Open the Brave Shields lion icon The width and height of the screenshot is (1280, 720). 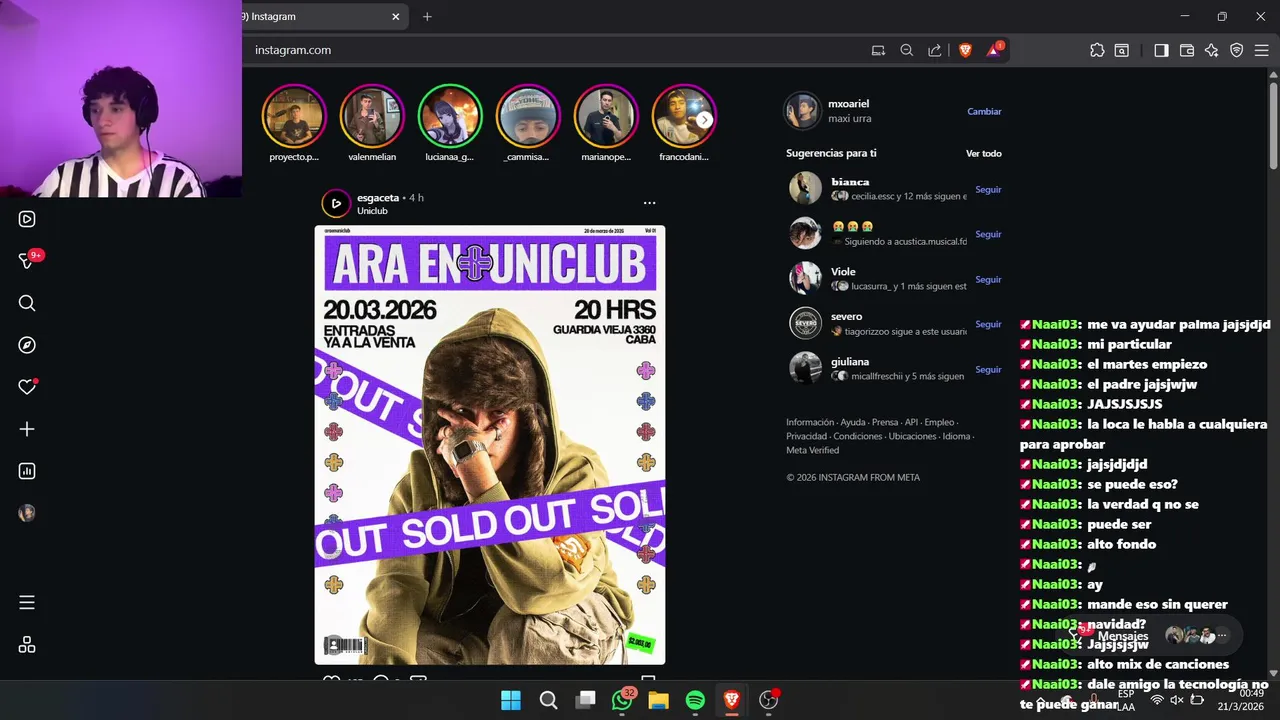[965, 50]
